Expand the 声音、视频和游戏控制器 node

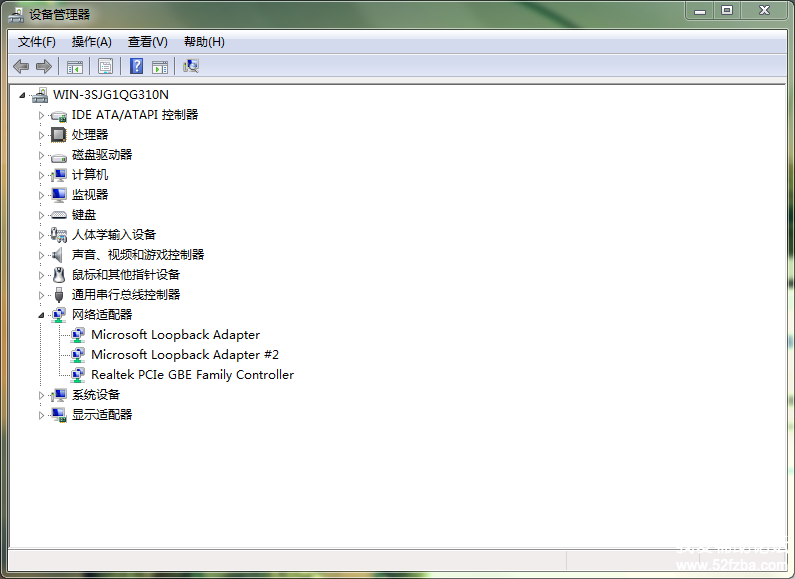point(42,255)
